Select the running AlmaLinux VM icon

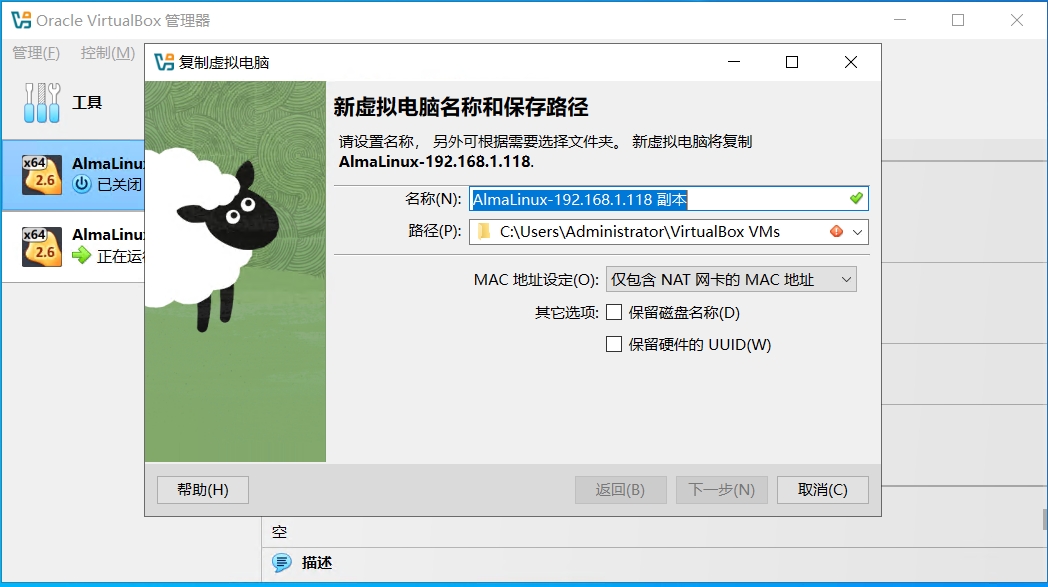coord(42,247)
